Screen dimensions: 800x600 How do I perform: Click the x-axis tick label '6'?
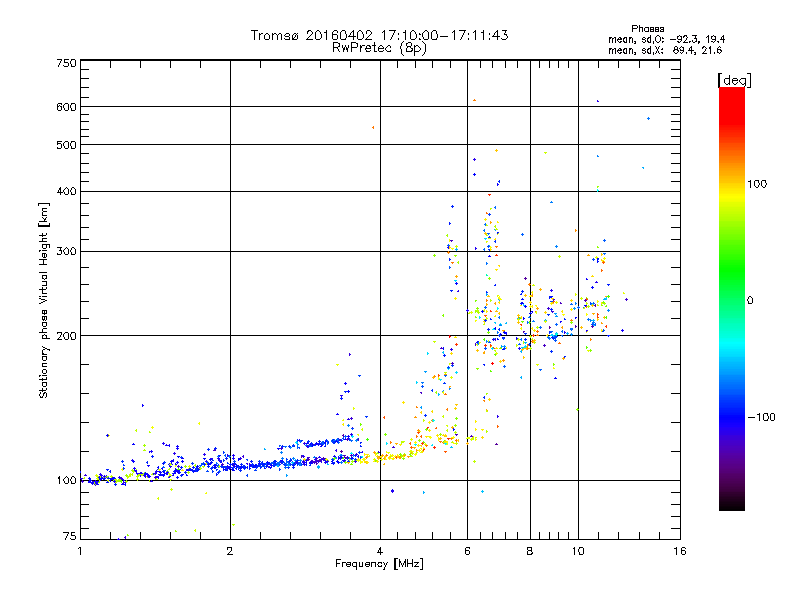467,551
